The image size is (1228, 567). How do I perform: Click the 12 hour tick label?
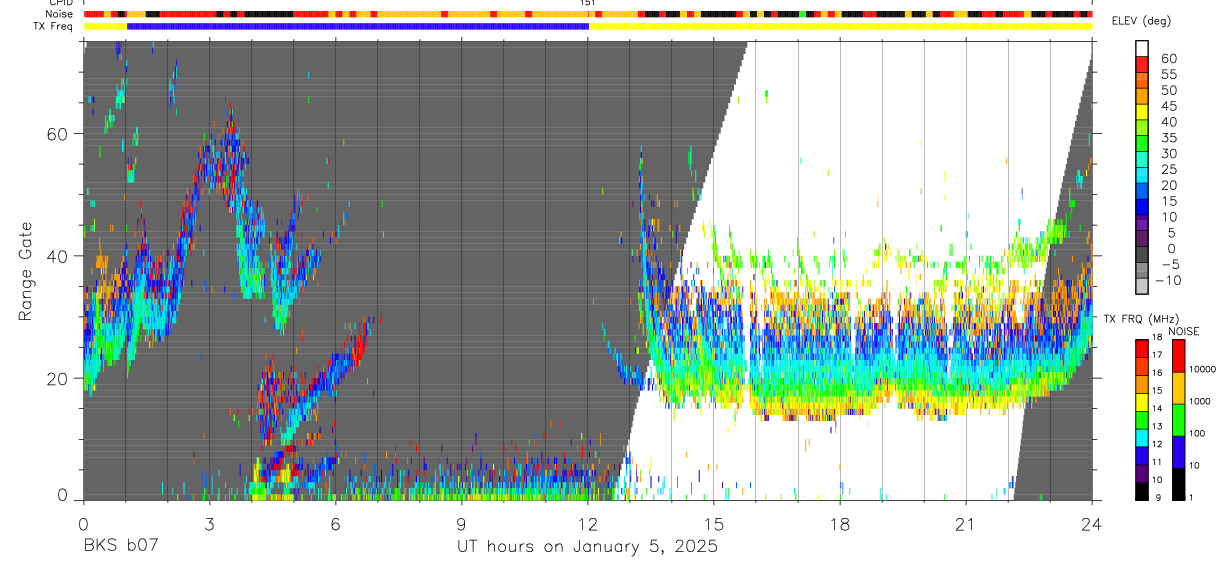click(x=588, y=524)
